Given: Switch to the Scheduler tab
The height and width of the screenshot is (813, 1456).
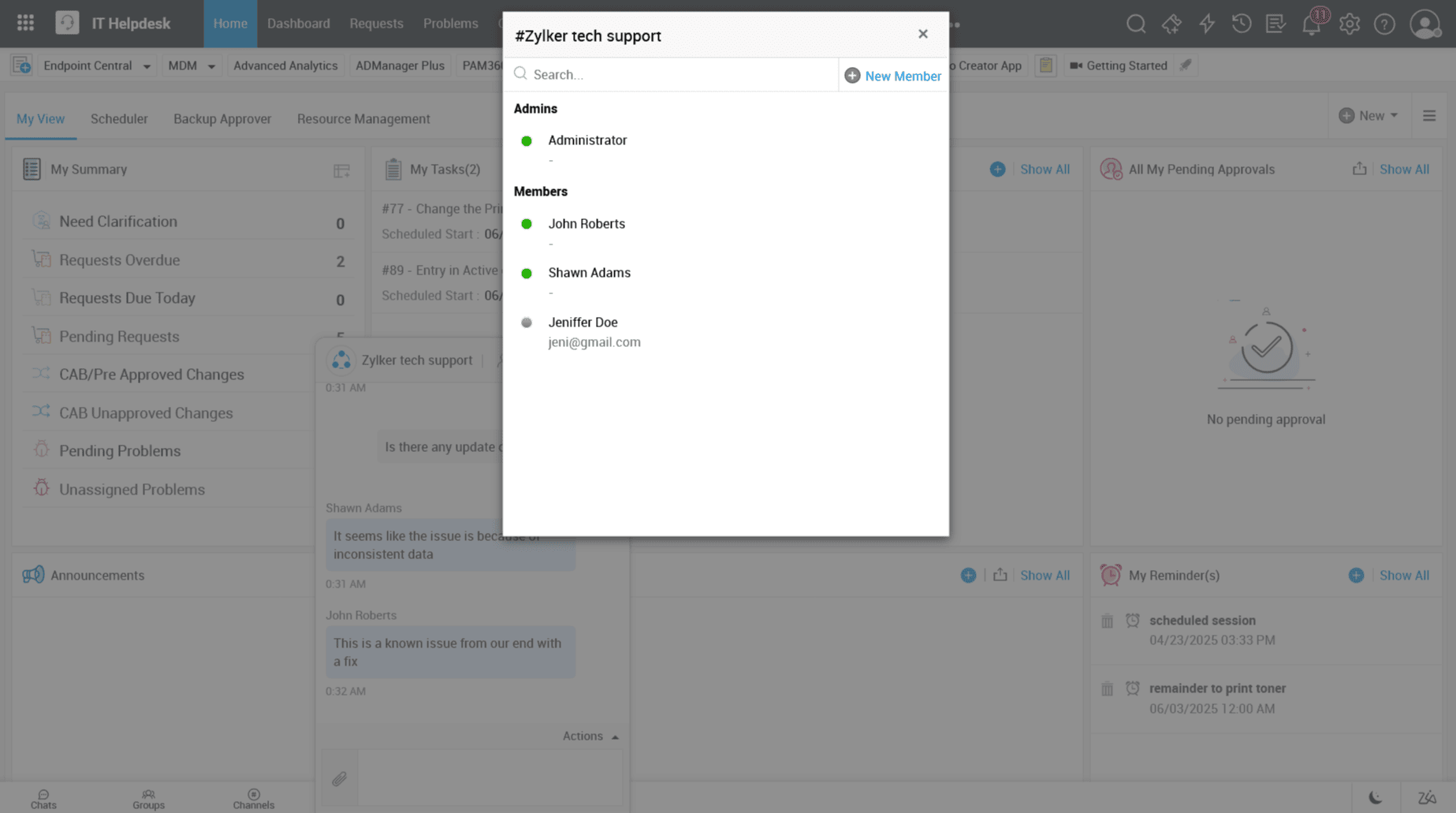Looking at the screenshot, I should point(119,118).
